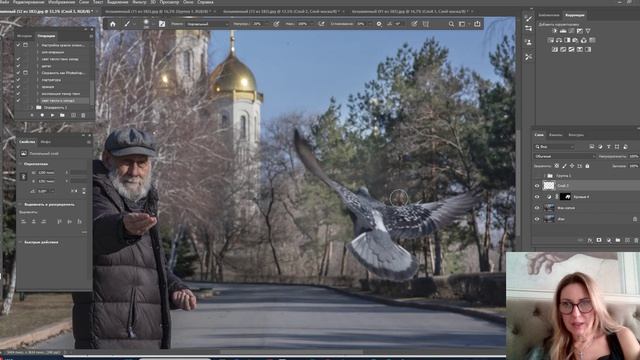Click the layer opacity field Непрозрачность
This screenshot has height=360, width=640.
pyautogui.click(x=634, y=156)
